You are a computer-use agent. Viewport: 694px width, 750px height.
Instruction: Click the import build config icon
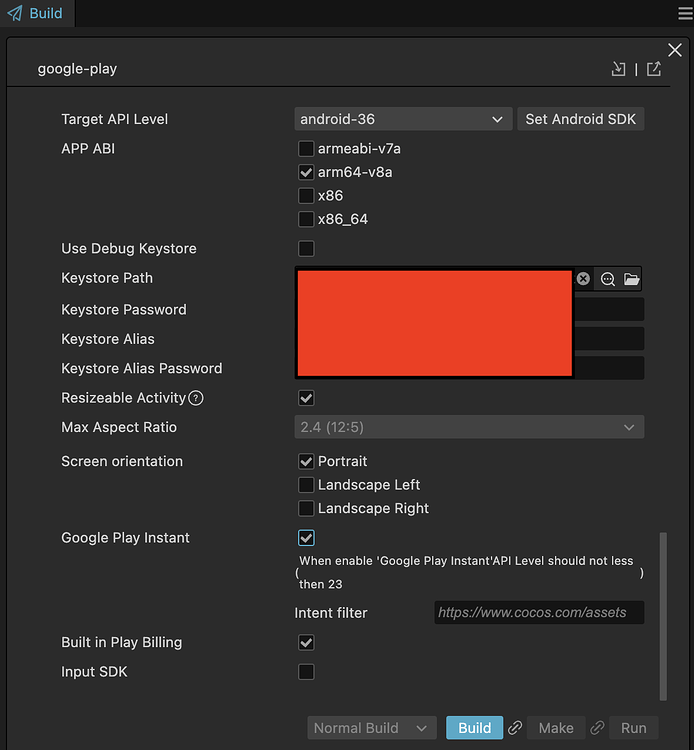pos(618,69)
